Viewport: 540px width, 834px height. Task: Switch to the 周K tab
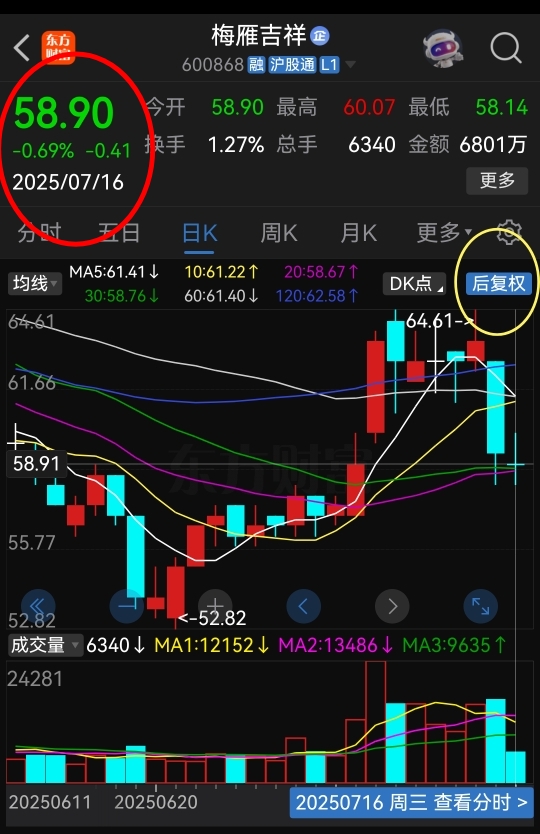pyautogui.click(x=279, y=233)
